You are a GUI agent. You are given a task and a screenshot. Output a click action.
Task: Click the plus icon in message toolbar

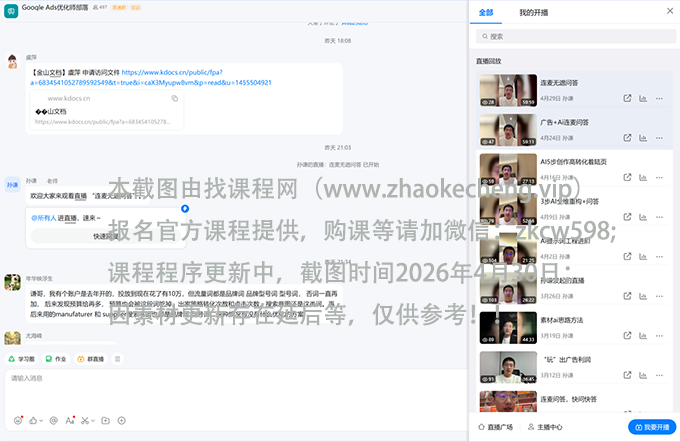point(122,420)
